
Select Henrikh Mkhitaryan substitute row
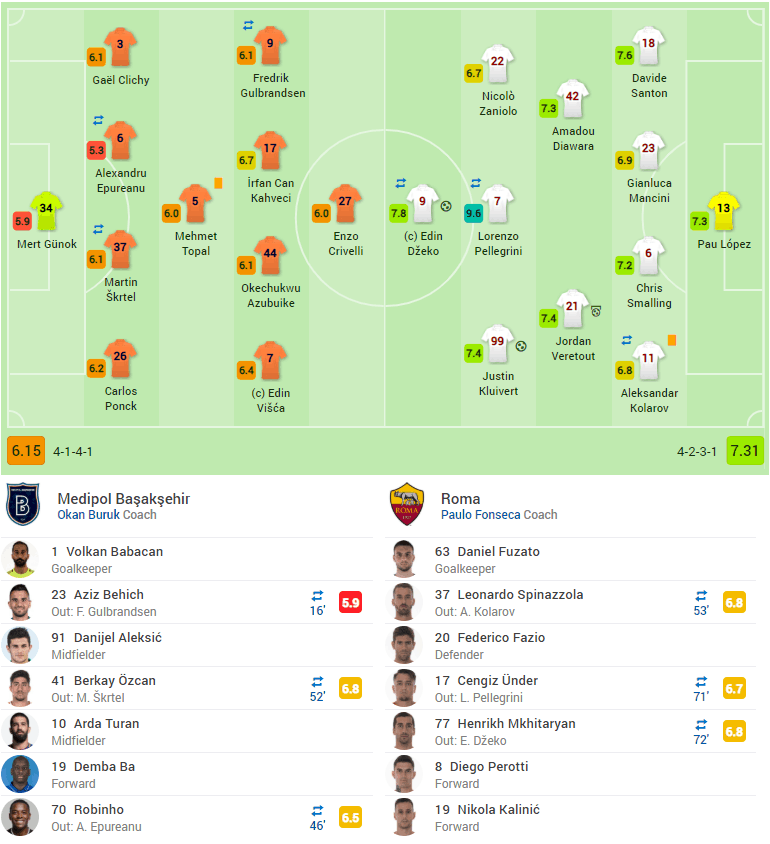click(x=570, y=732)
